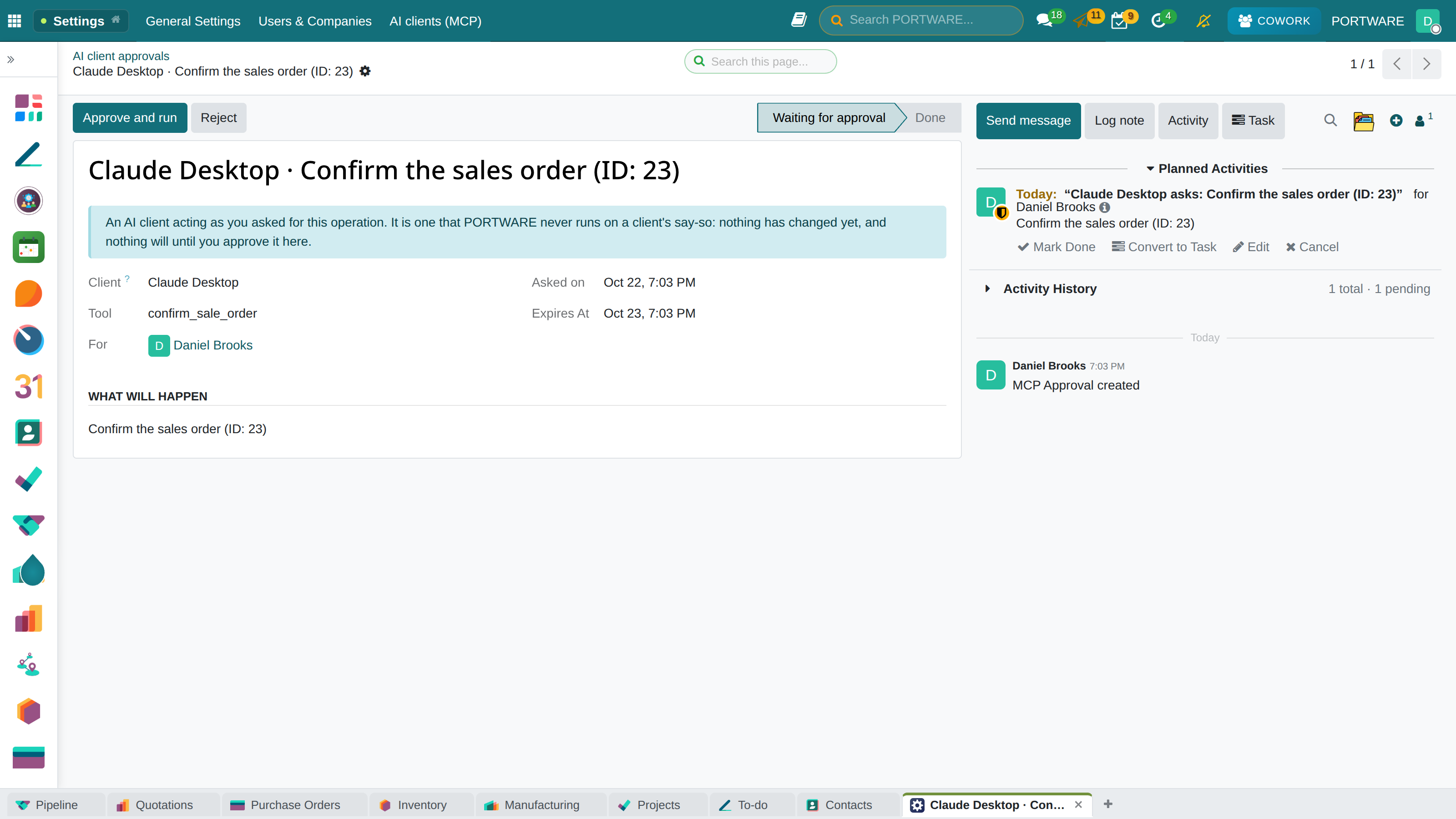Open the documents folder icon in chatter

pos(1363,121)
